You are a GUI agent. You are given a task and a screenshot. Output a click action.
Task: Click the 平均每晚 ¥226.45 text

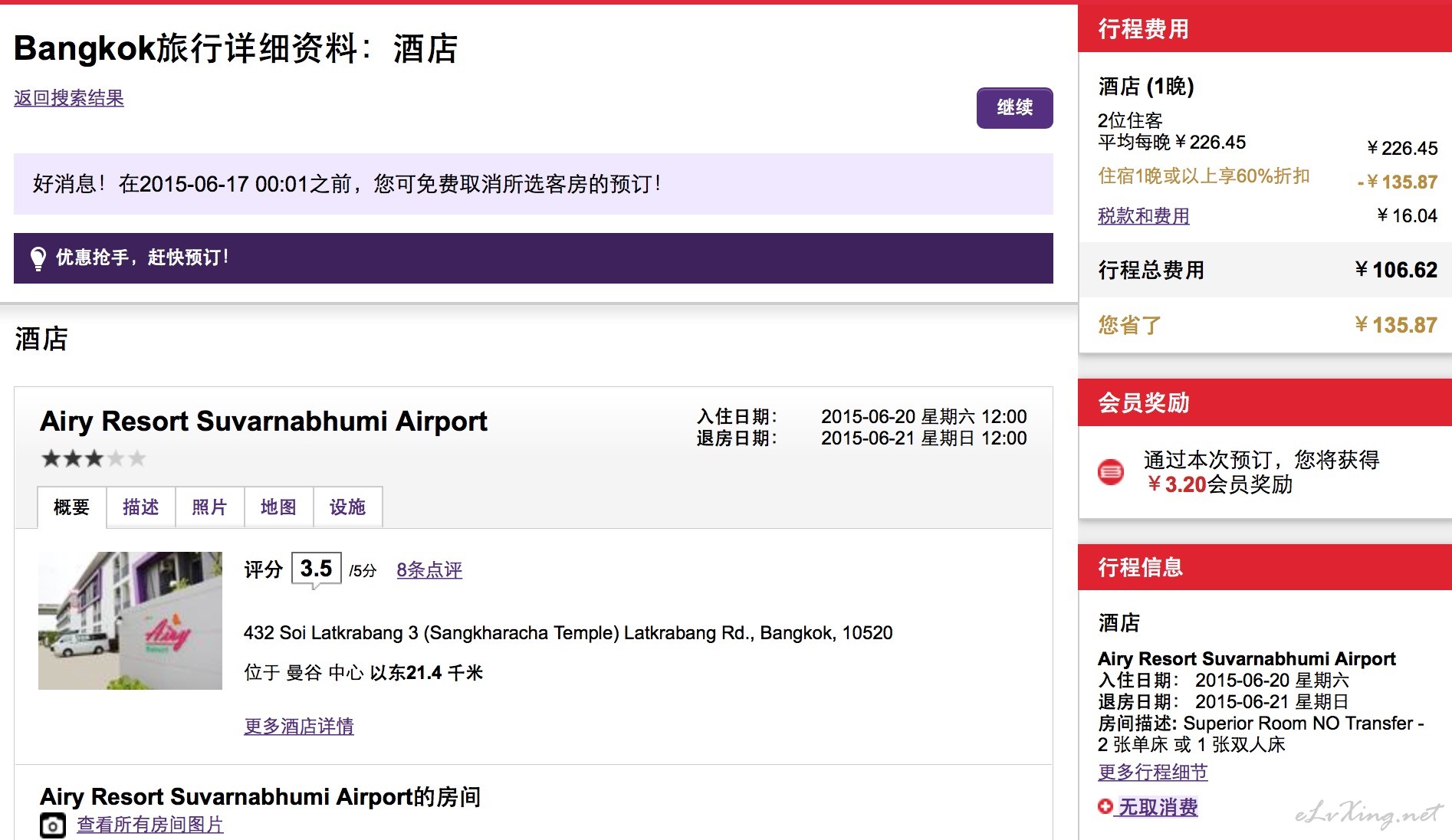coord(1172,143)
